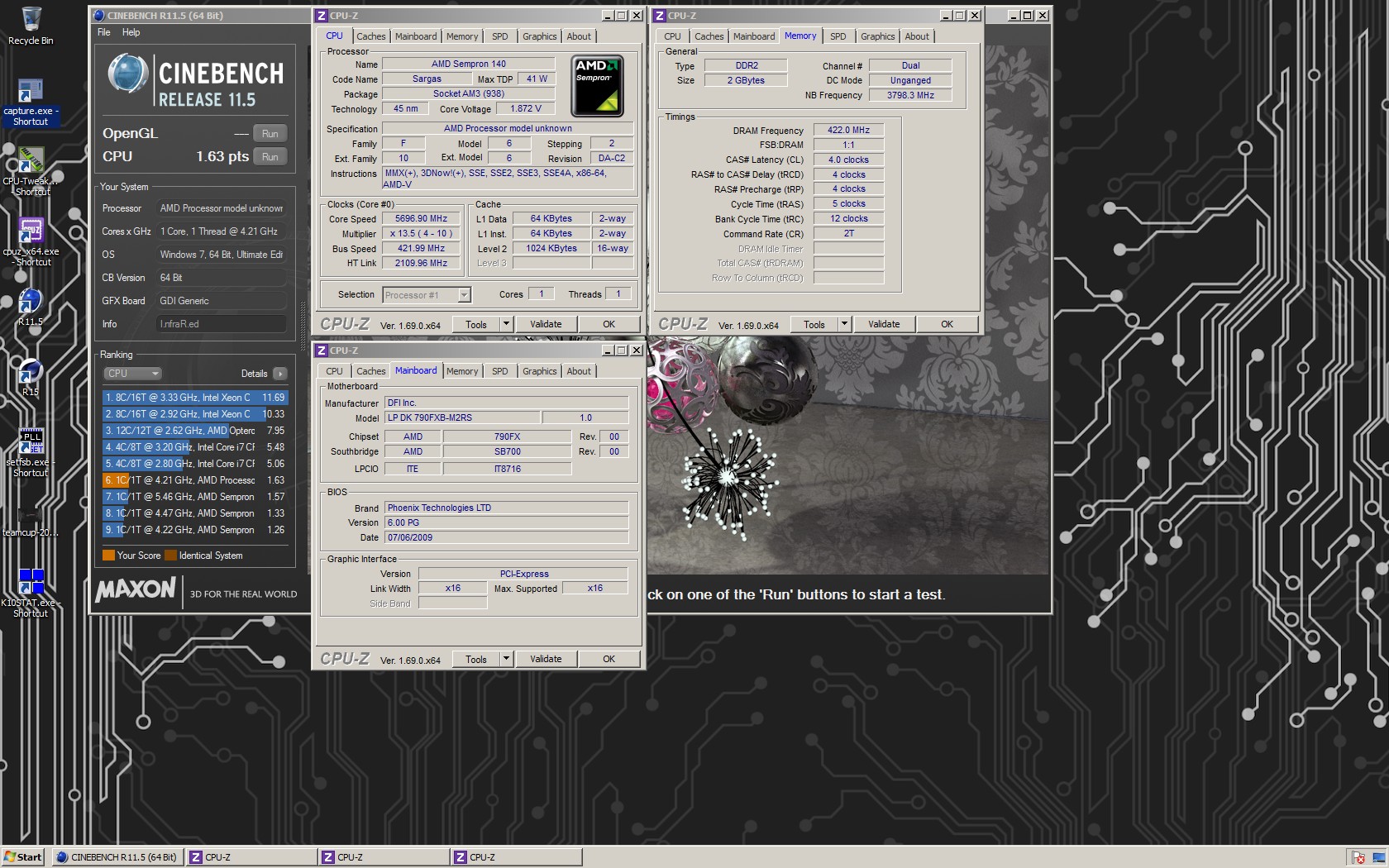Click the mainboard model LP DK 790FXB-M2RS field
The width and height of the screenshot is (1389, 868).
[x=461, y=418]
